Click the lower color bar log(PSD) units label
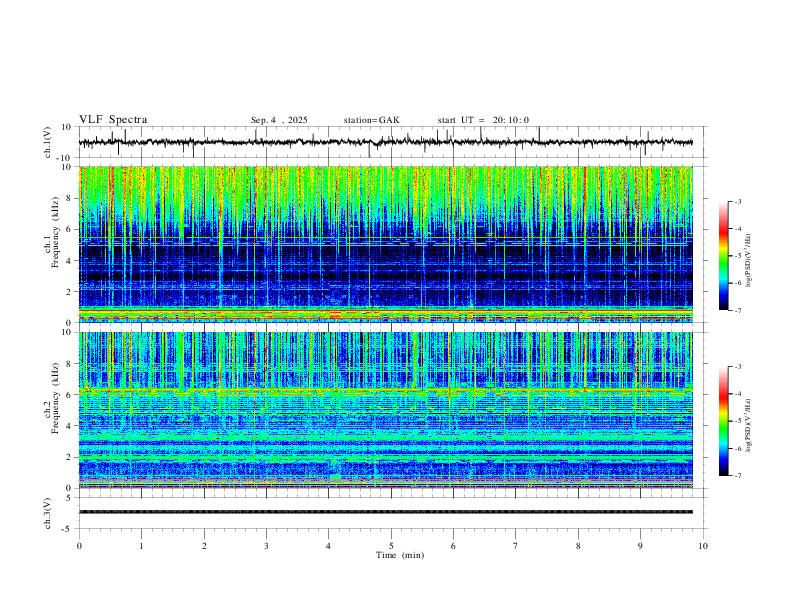792x612 pixels. point(748,425)
